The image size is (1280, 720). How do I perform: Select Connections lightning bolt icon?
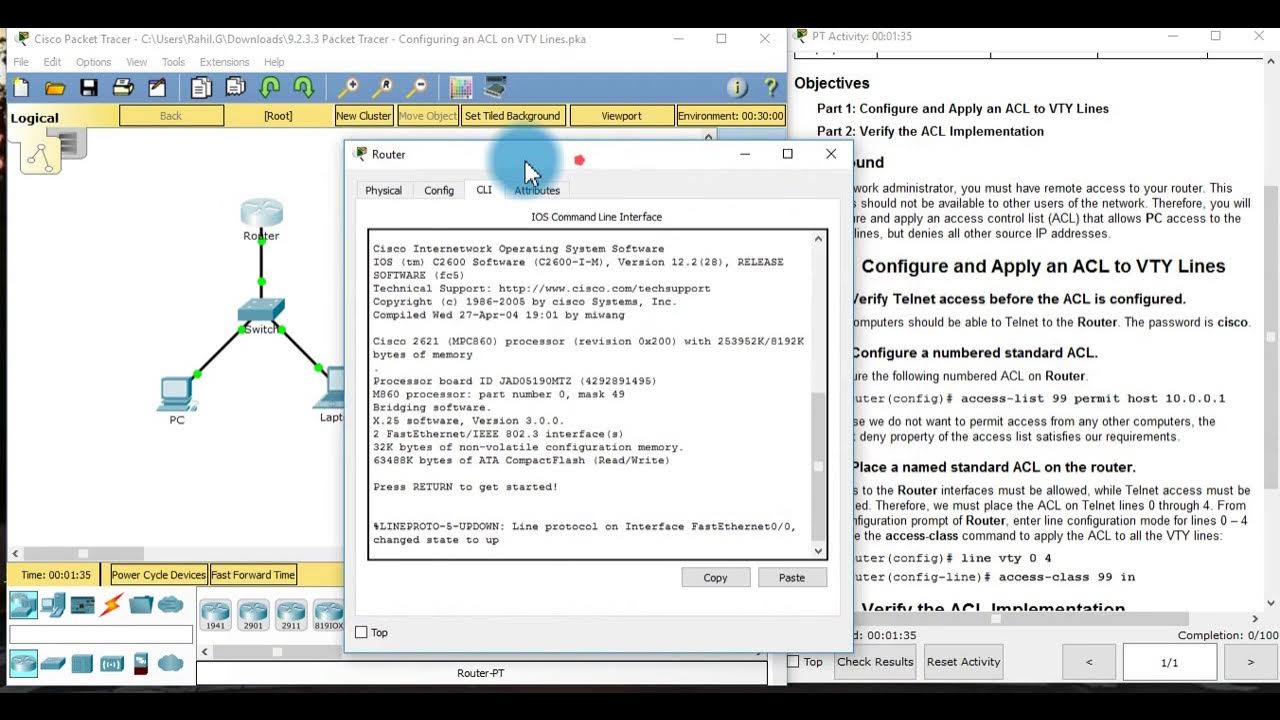[x=111, y=605]
